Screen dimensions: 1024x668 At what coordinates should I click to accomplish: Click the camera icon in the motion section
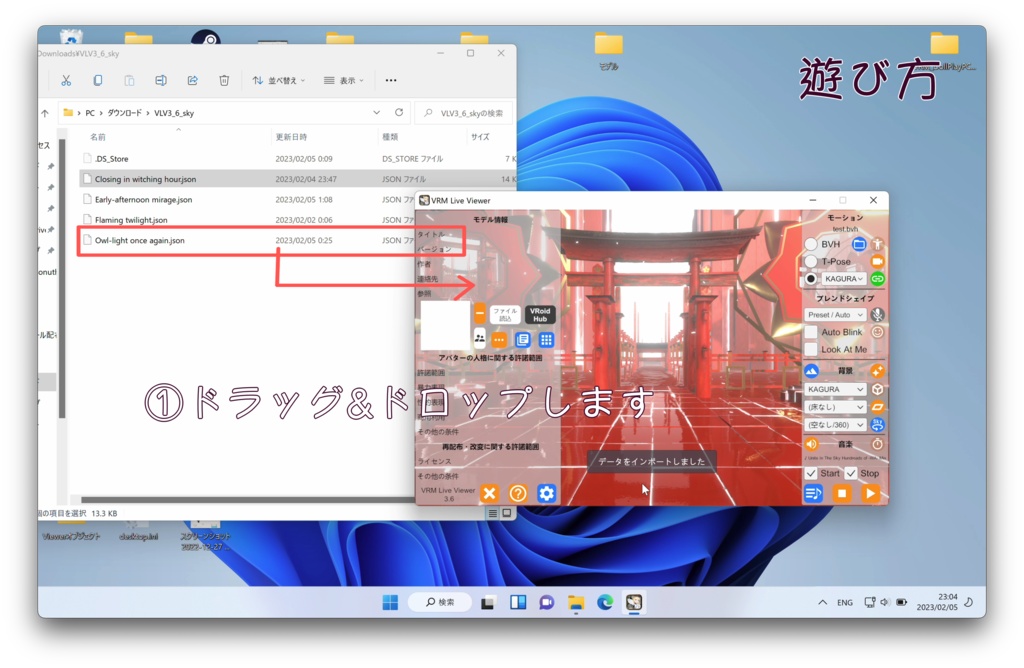876,261
